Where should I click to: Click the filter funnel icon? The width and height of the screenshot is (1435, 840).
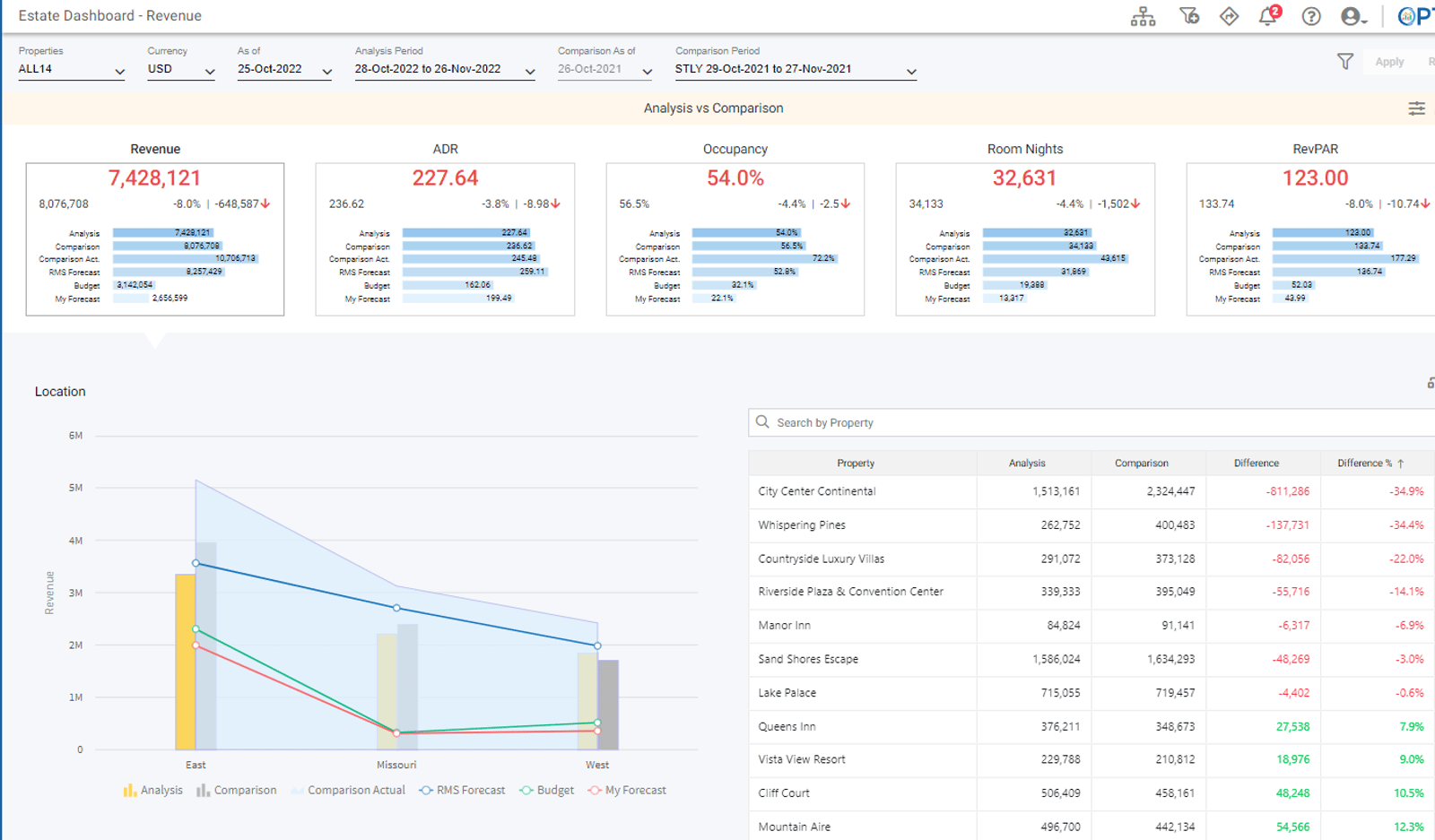pos(1345,61)
